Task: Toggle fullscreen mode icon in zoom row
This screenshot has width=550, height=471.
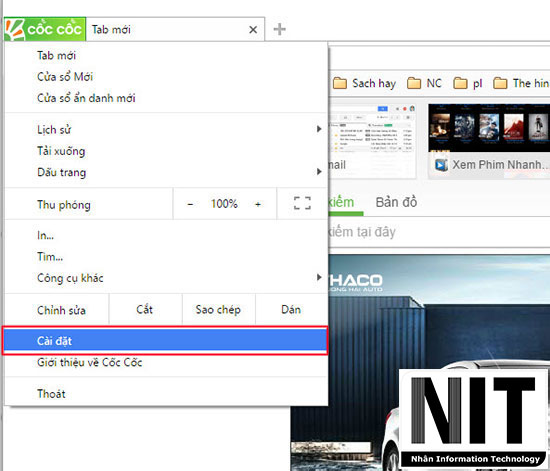Action: click(x=302, y=203)
